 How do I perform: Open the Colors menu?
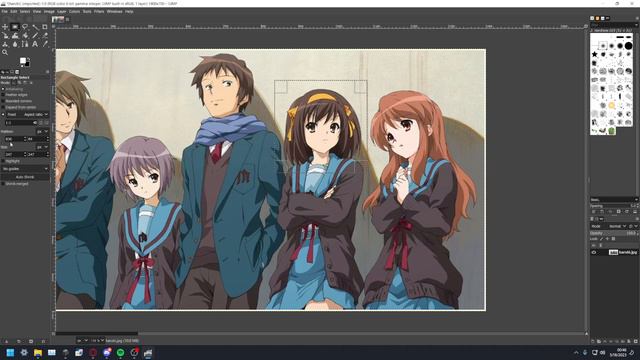click(x=74, y=11)
